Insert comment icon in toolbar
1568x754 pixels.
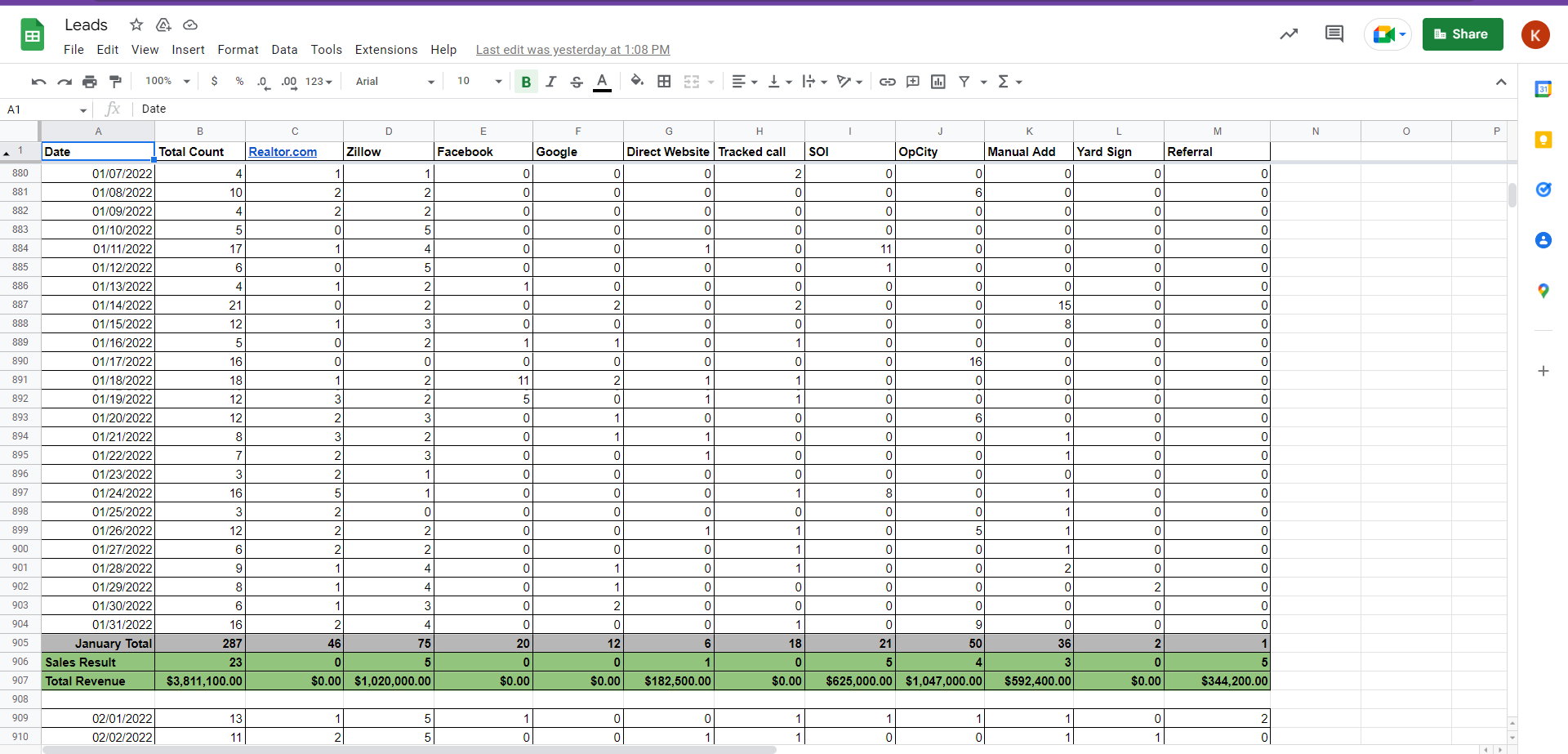click(913, 82)
